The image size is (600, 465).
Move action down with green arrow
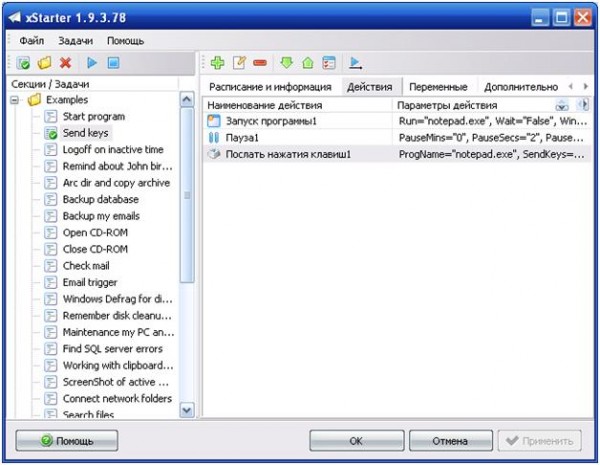tap(287, 62)
